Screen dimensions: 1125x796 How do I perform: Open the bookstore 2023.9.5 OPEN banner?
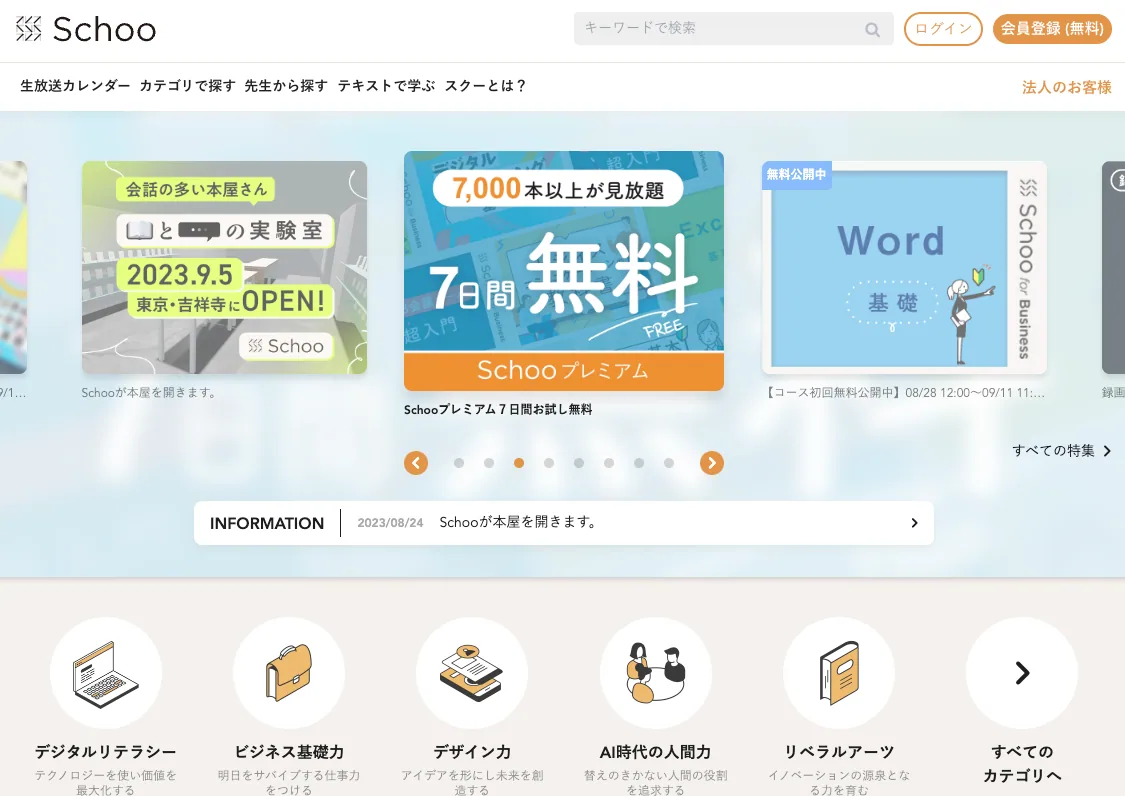224,267
